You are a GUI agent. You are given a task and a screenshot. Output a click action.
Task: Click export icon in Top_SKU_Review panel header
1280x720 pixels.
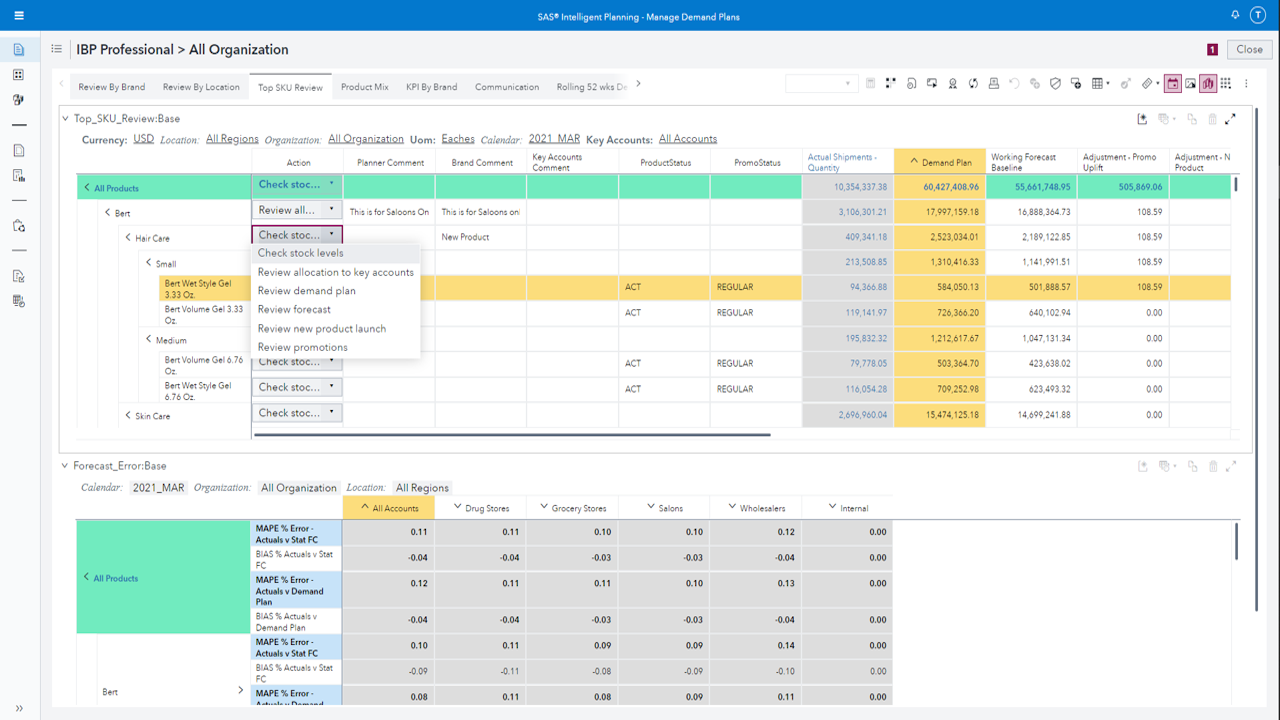click(1142, 119)
